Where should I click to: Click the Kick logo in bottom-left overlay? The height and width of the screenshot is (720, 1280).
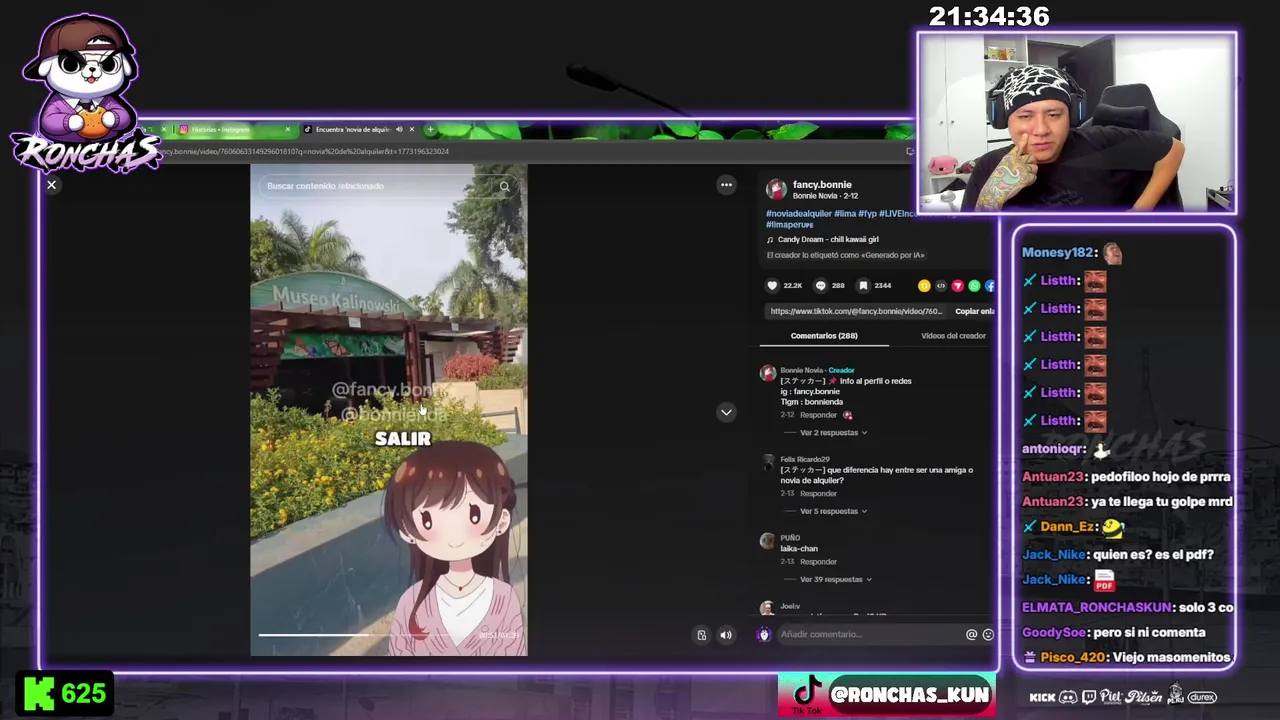[40, 693]
